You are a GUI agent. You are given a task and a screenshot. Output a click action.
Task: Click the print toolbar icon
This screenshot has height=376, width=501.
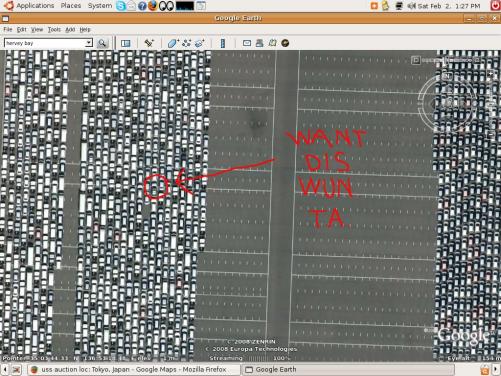coord(259,43)
